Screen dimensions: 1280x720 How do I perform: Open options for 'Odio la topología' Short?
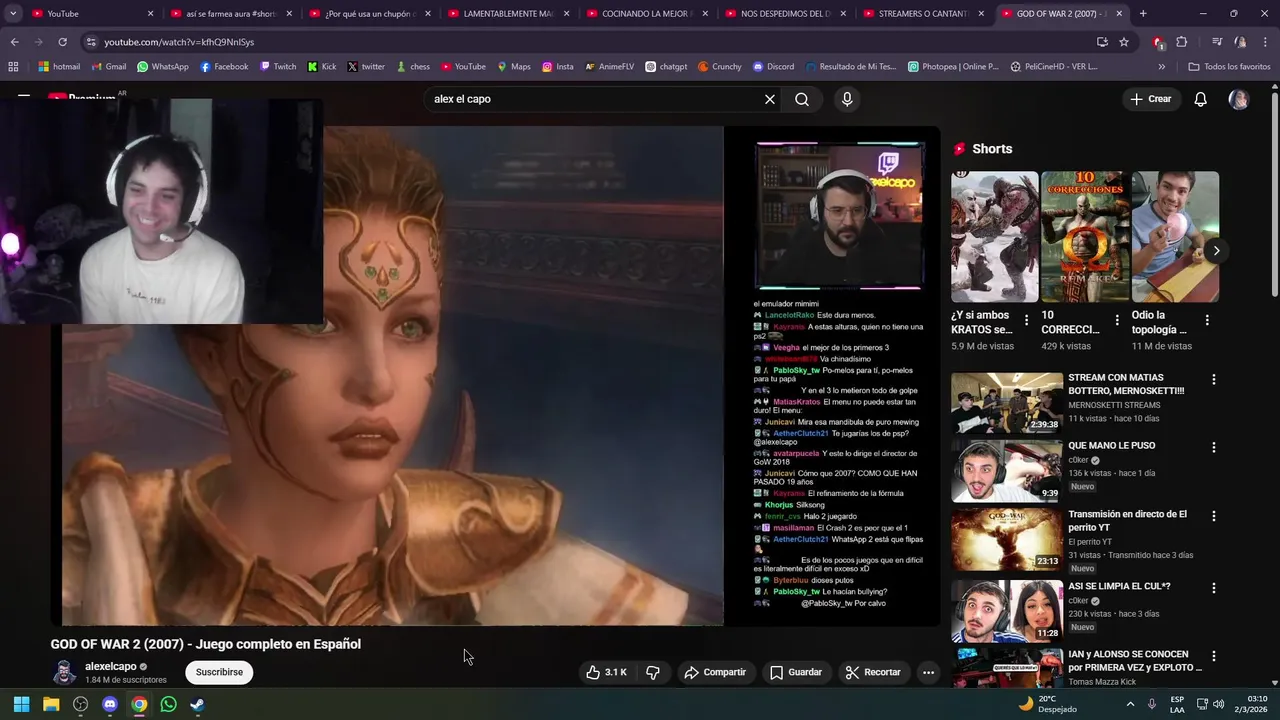[x=1207, y=321]
